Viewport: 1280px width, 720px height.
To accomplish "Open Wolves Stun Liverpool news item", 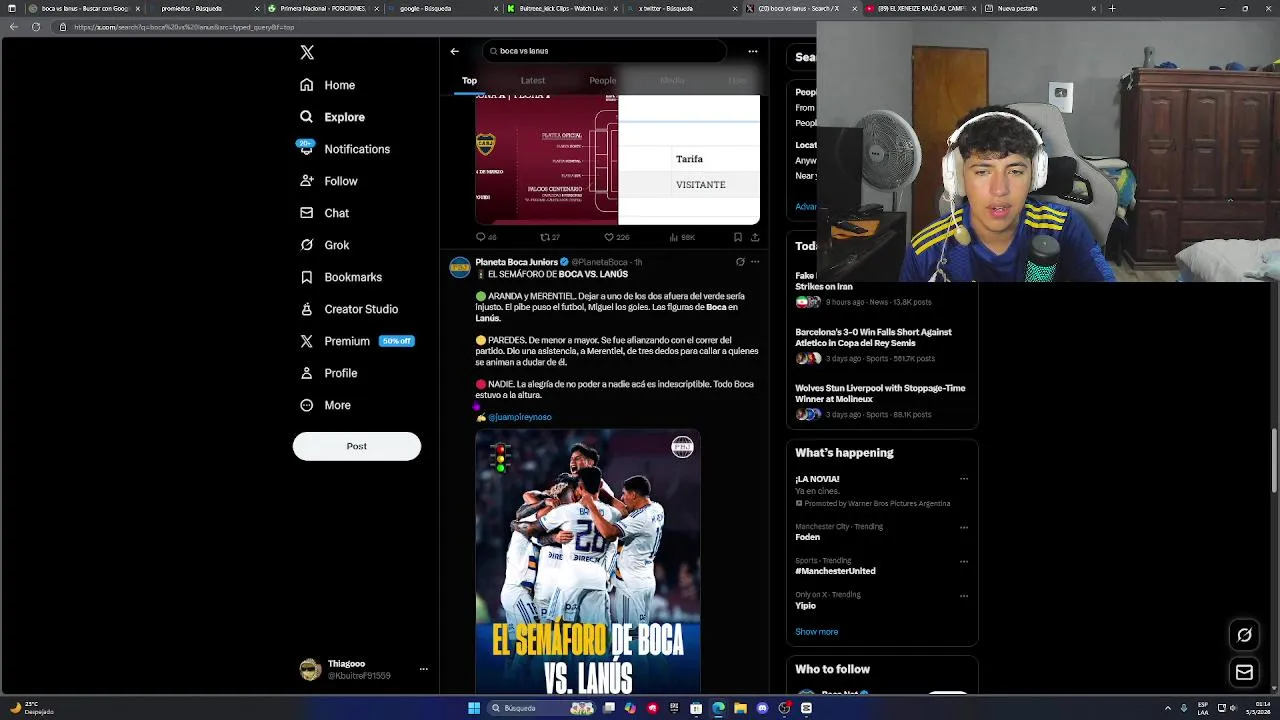I will click(x=881, y=401).
